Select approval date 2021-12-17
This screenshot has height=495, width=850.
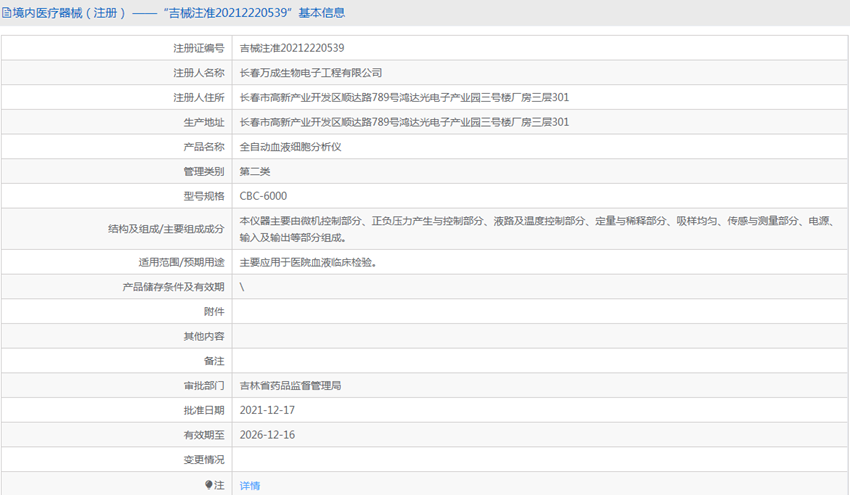pyautogui.click(x=267, y=411)
